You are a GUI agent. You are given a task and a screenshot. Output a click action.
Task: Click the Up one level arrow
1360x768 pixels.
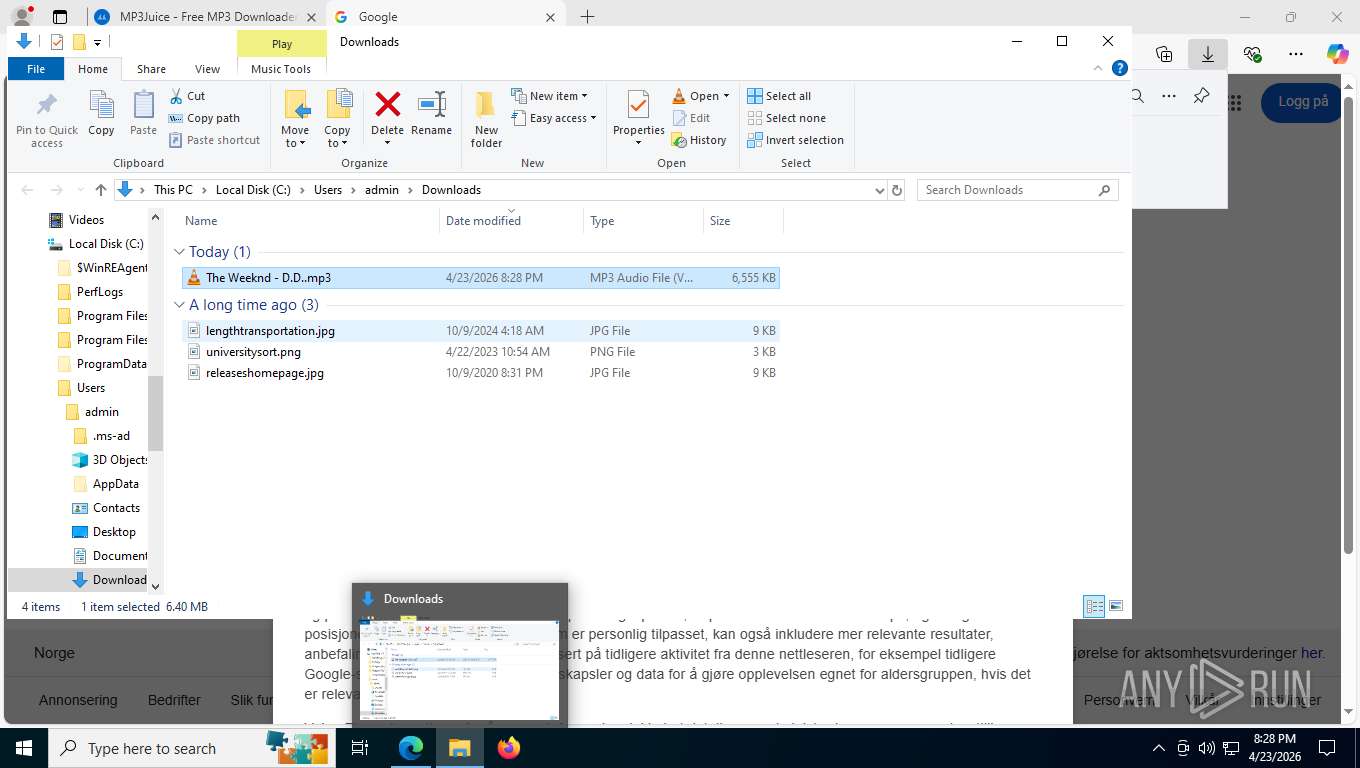(x=100, y=190)
